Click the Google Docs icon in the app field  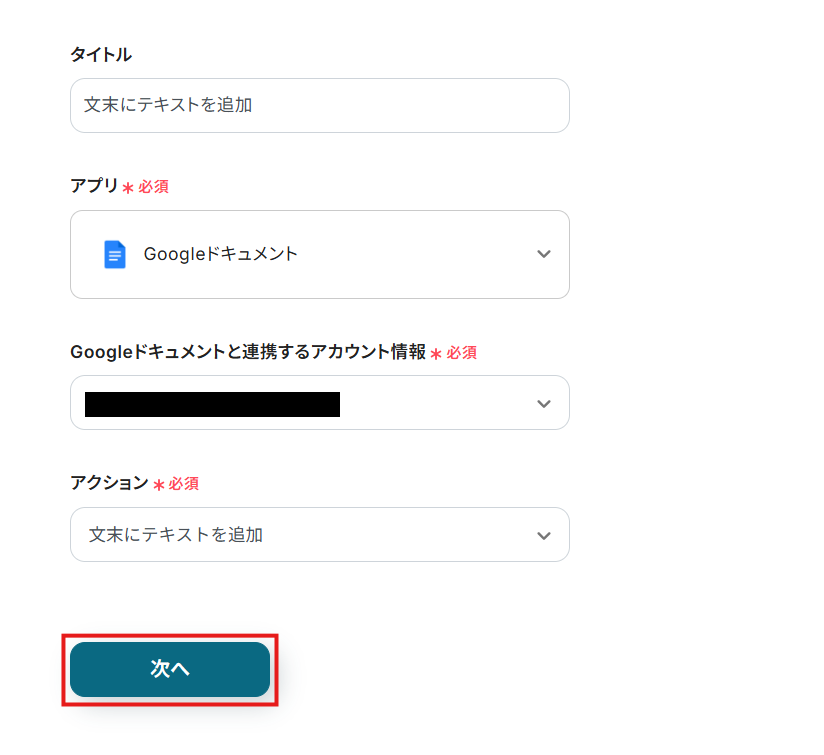point(115,254)
